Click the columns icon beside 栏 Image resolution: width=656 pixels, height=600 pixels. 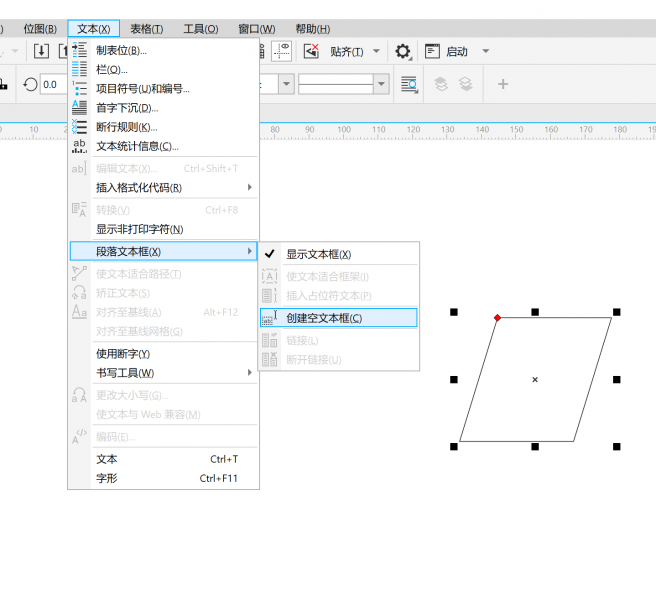coord(79,69)
